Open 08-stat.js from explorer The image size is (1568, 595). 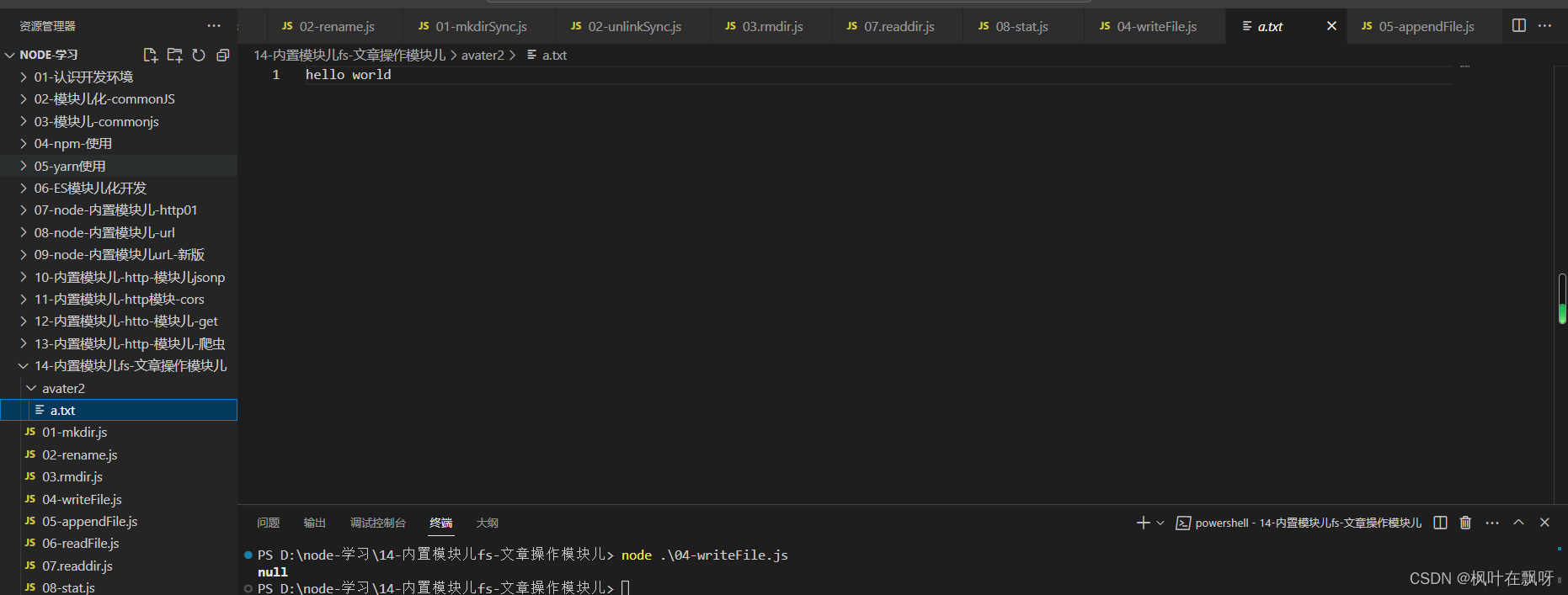(119, 587)
